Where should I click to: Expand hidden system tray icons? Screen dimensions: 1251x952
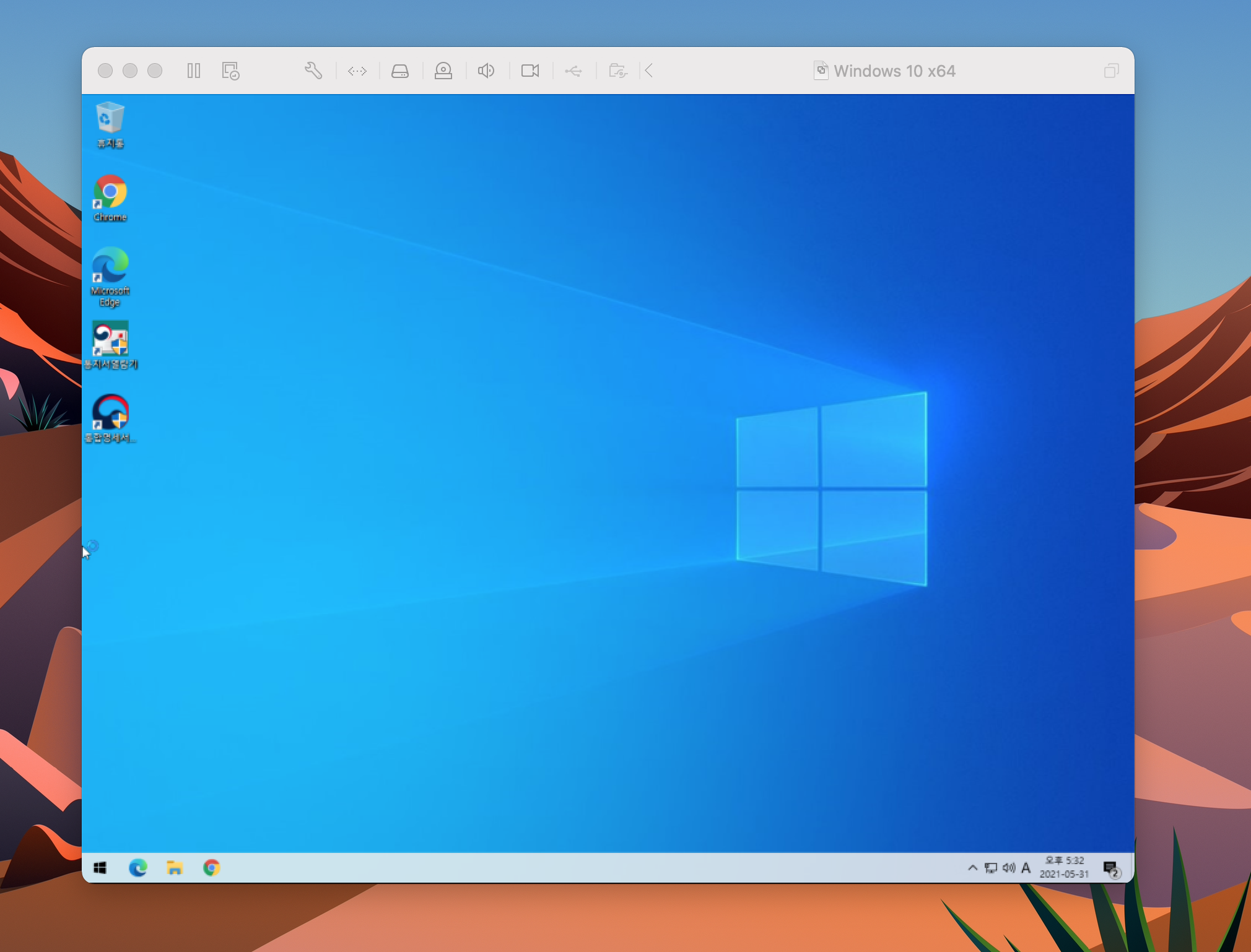[972, 868]
